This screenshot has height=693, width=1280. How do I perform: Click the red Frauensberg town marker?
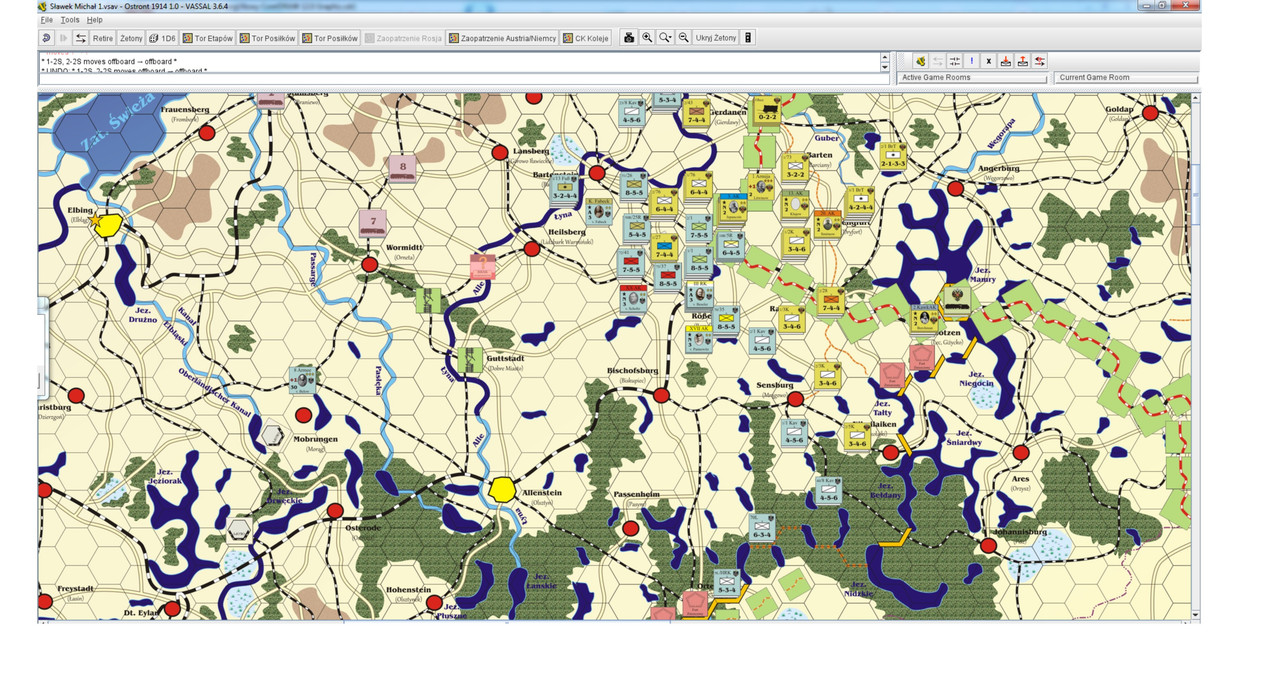click(207, 132)
